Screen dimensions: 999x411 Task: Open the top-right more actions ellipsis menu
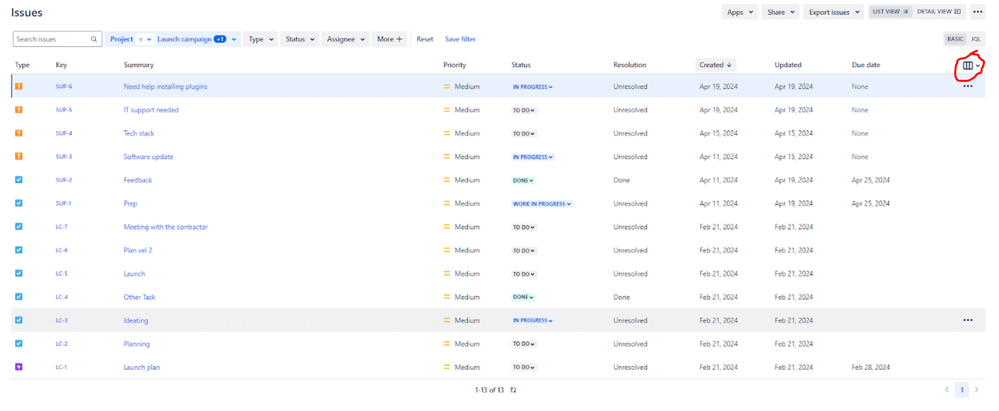click(x=977, y=11)
